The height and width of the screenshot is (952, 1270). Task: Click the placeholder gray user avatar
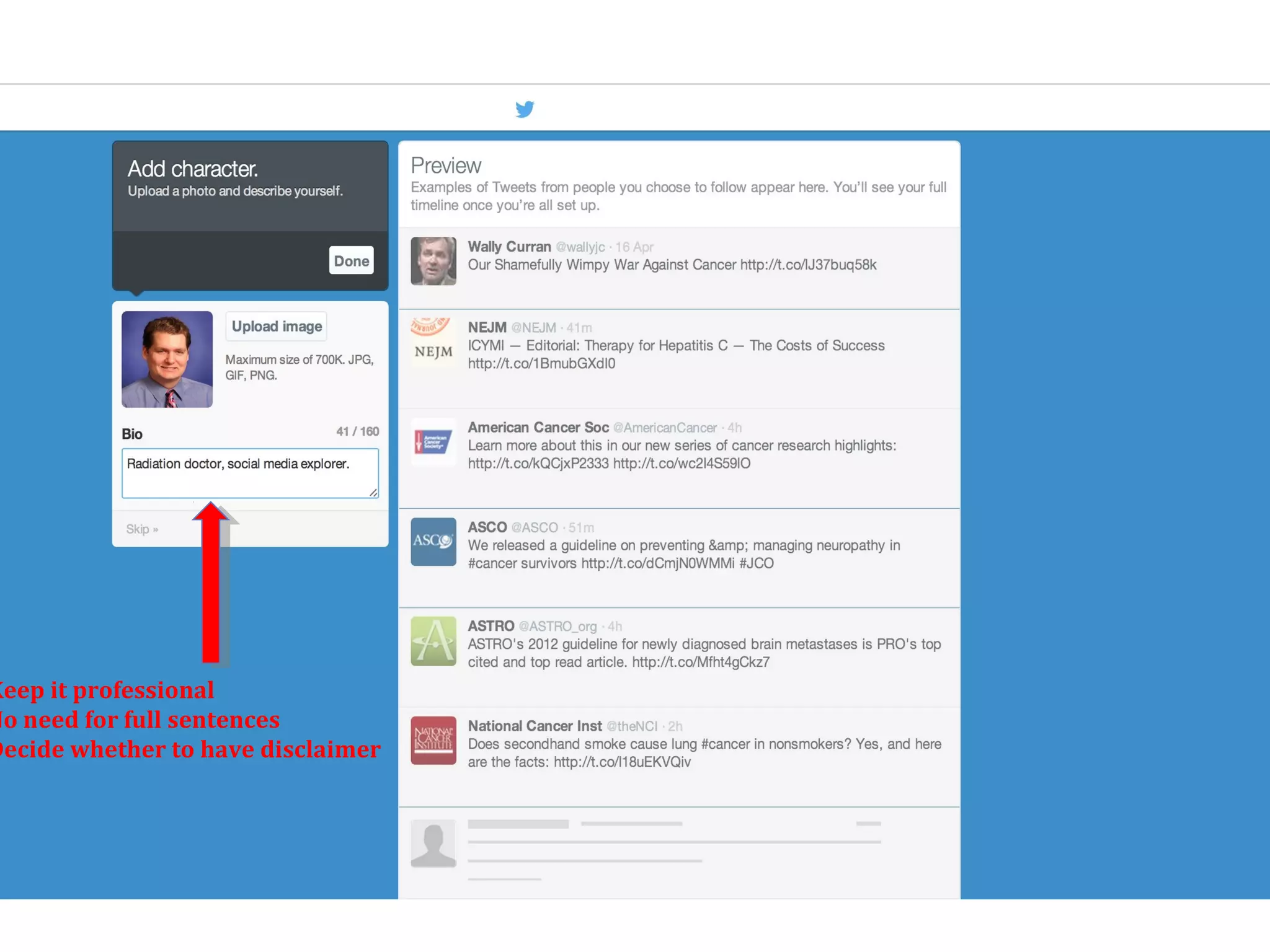[x=433, y=844]
